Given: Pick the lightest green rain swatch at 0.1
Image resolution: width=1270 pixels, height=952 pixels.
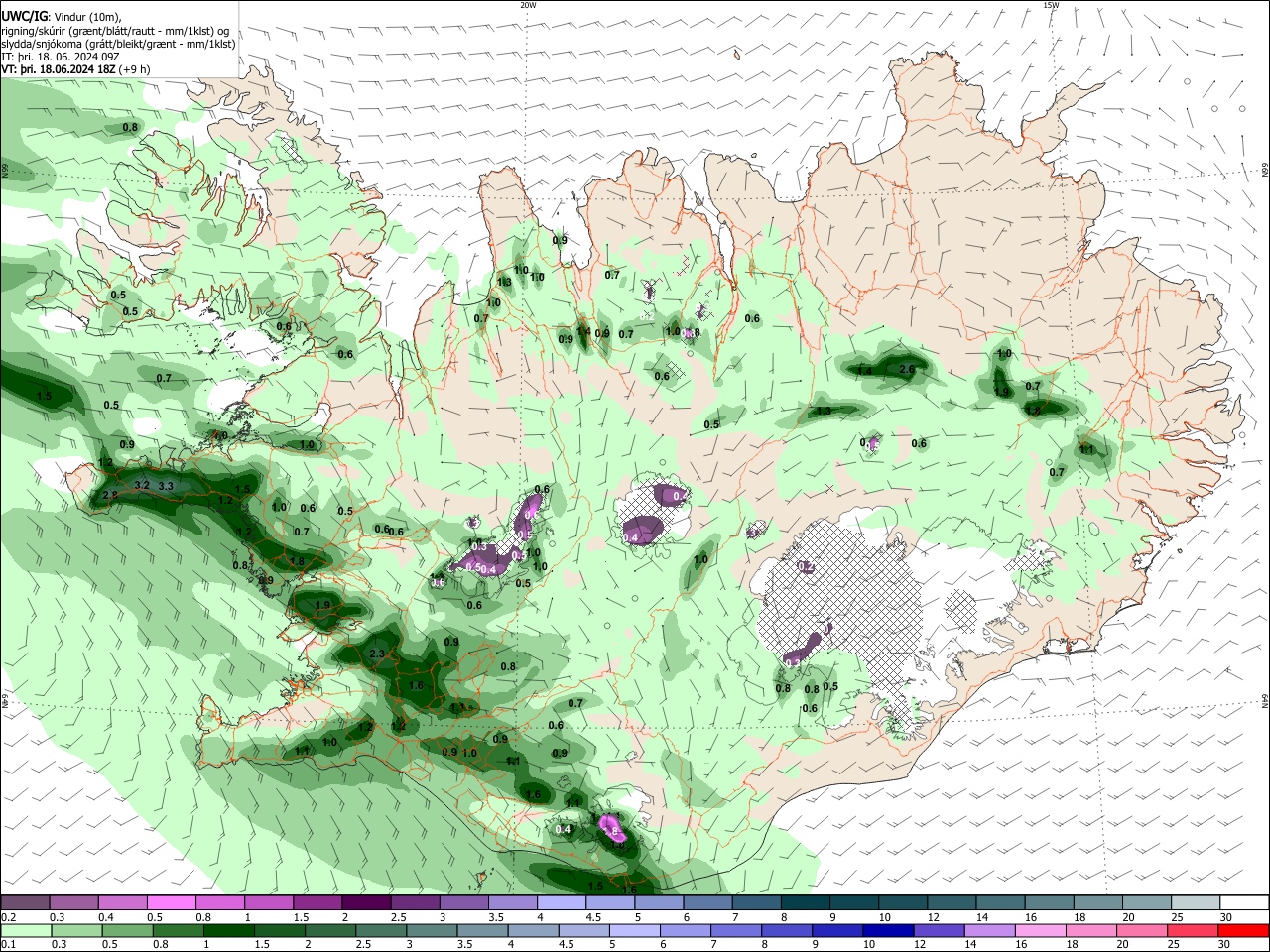Looking at the screenshot, I should [26, 930].
